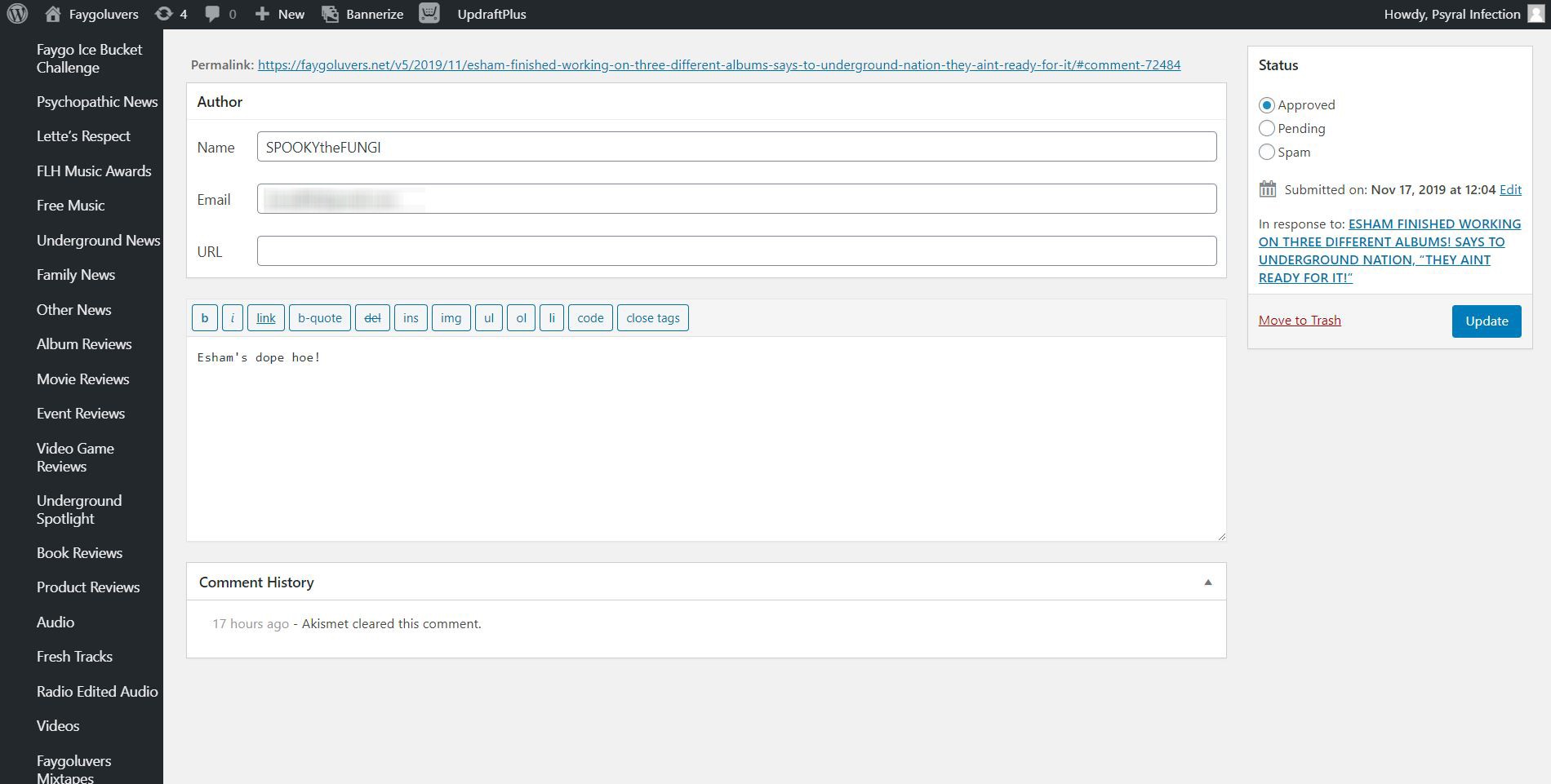Viewport: 1551px width, 784px height.
Task: Open the comment permalink URL
Action: point(719,65)
